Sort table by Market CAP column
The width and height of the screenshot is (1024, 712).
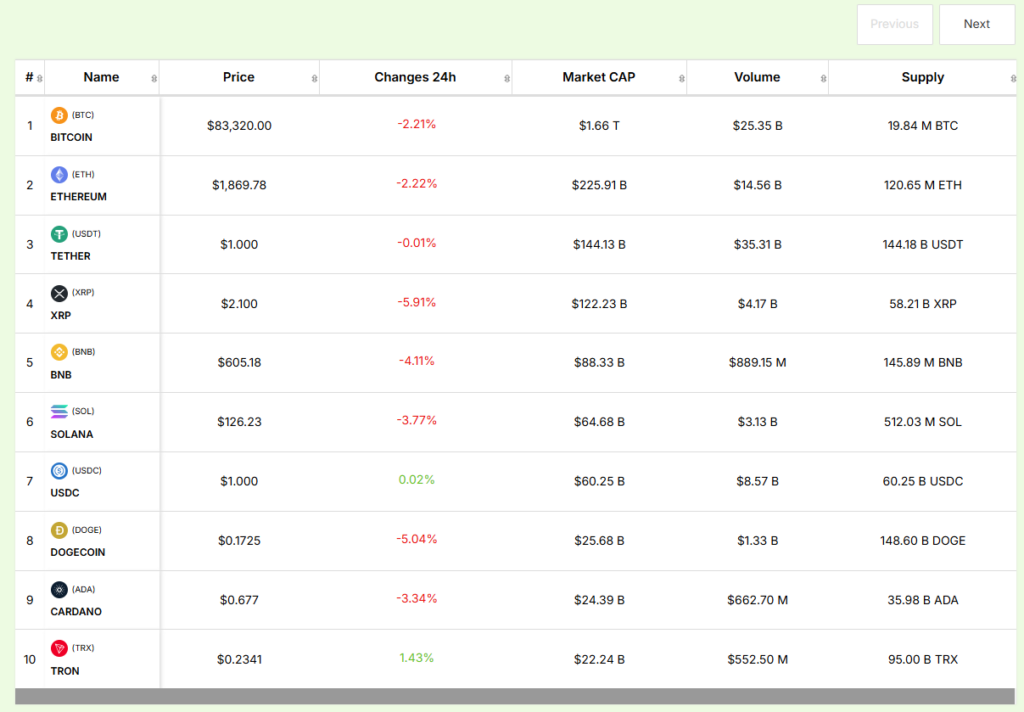(599, 77)
